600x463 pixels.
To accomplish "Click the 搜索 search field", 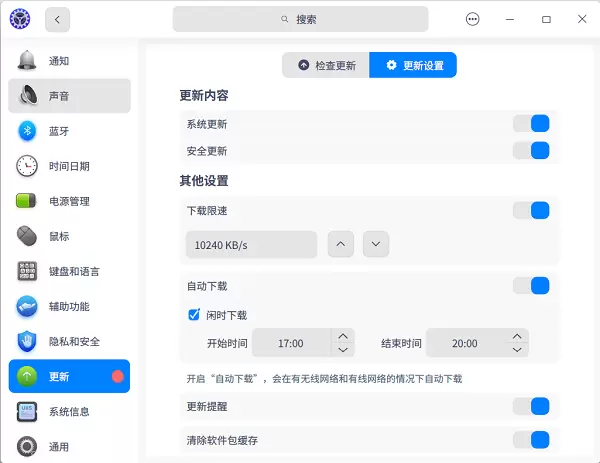I will [x=300, y=19].
